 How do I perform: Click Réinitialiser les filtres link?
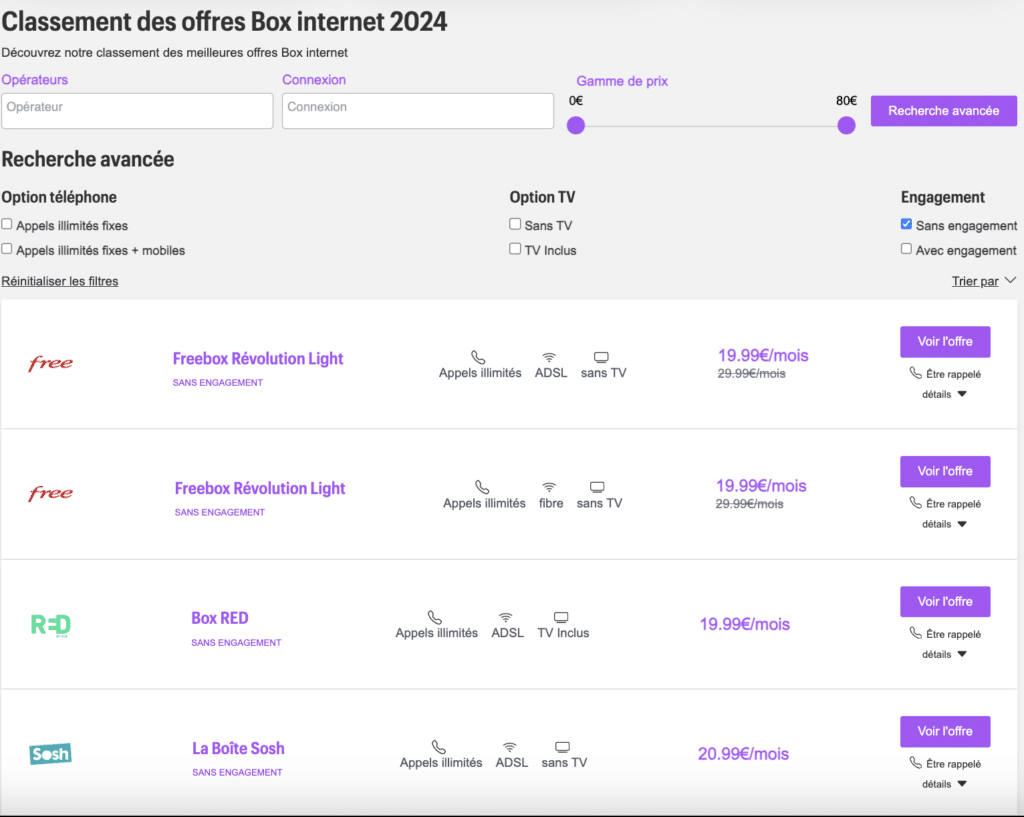[60, 281]
